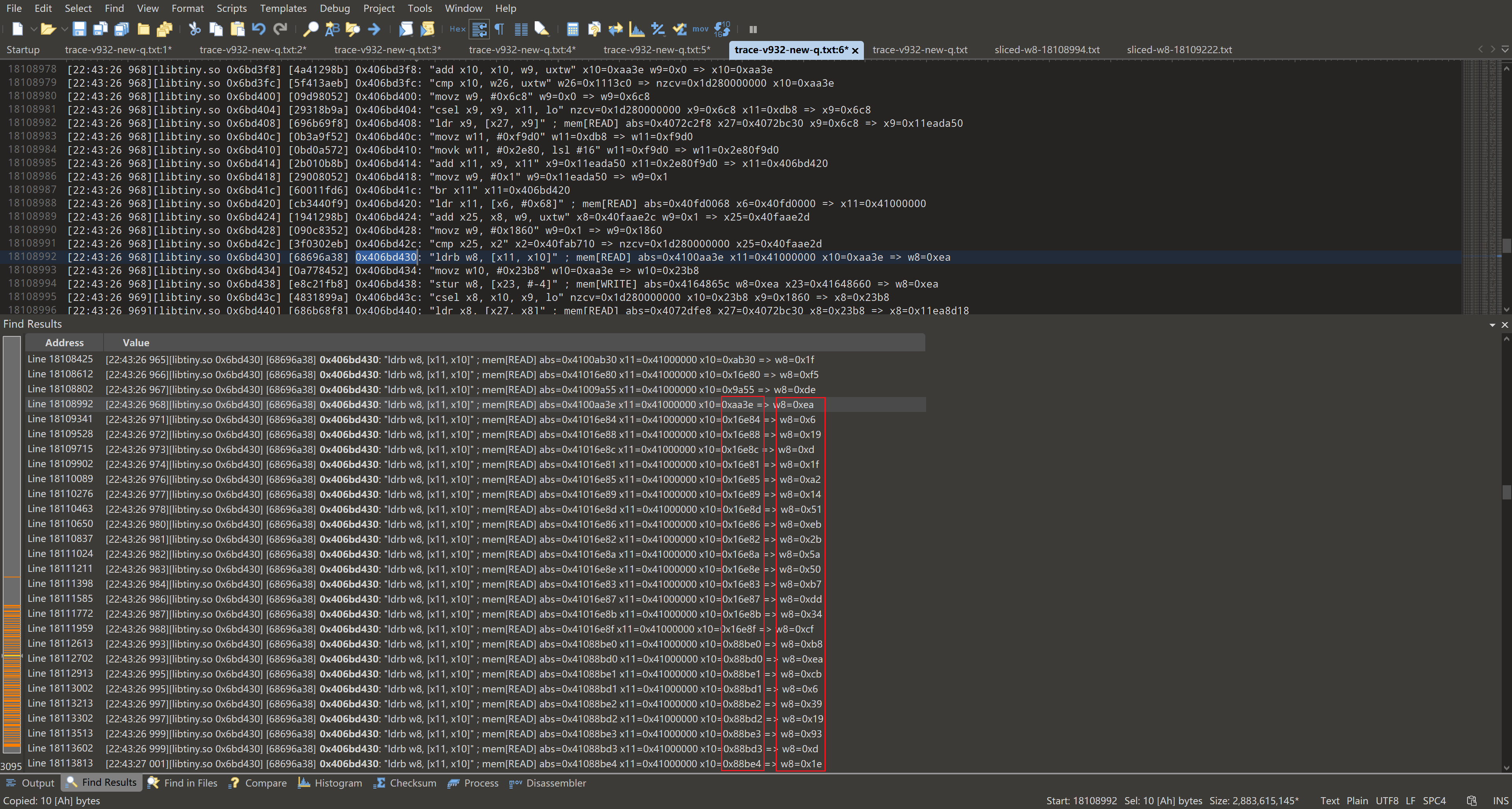Toggle whitespace pilcrow display
1512x809 pixels.
[500, 29]
